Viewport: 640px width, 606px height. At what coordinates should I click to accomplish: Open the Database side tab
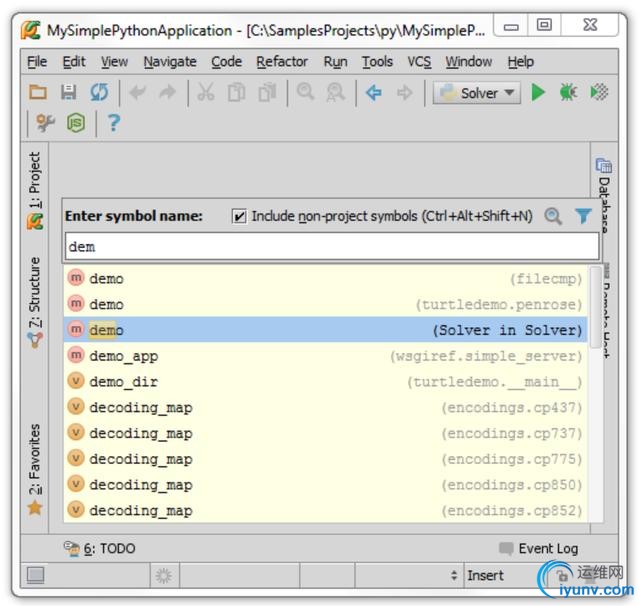pos(604,195)
